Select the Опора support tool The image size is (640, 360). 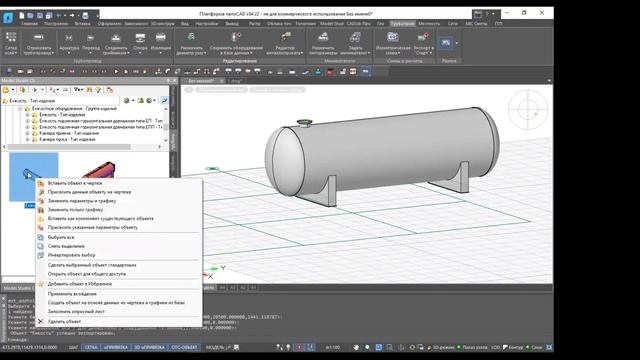(140, 43)
